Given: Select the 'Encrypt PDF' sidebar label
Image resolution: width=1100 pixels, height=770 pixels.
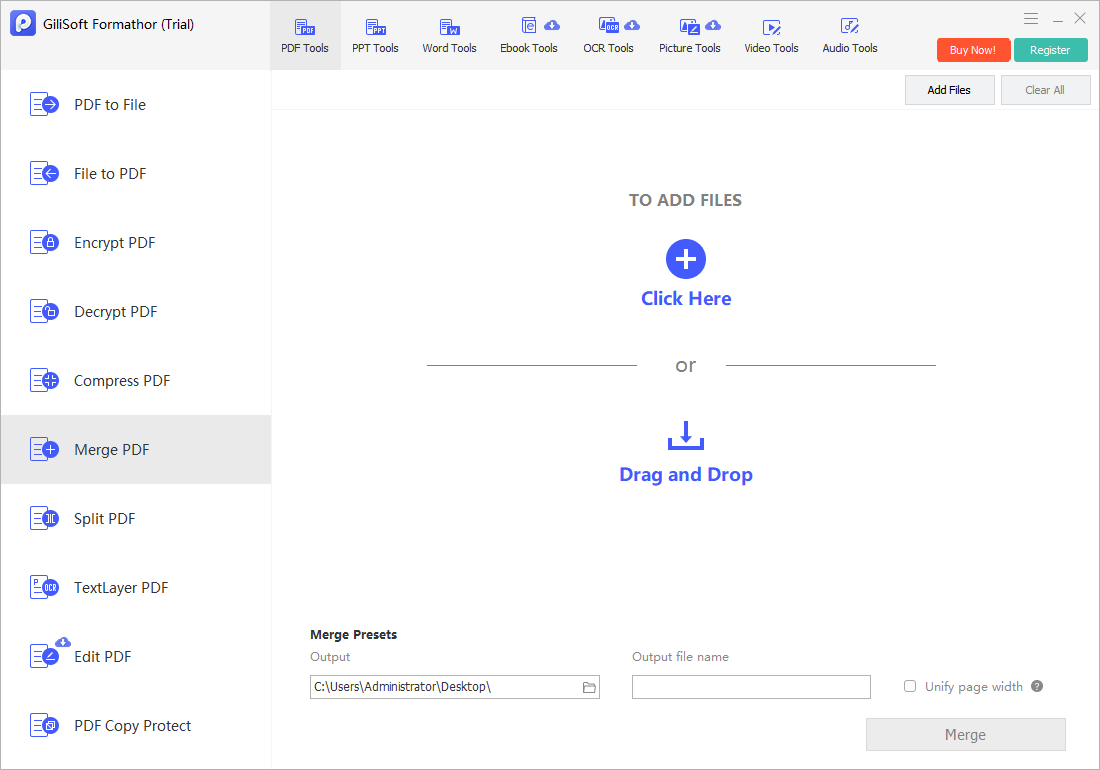Looking at the screenshot, I should pyautogui.click(x=114, y=243).
